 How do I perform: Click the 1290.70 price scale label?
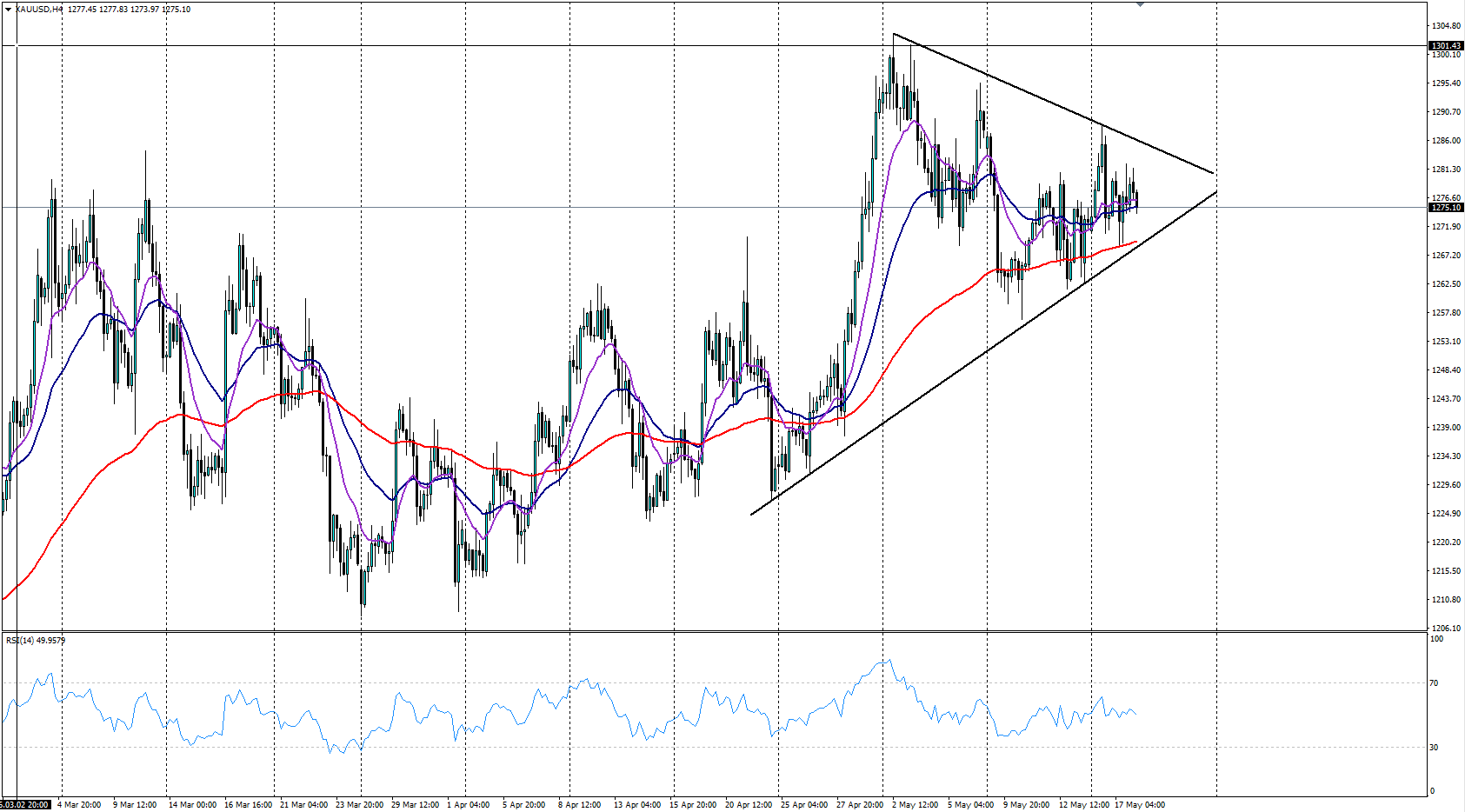click(1446, 112)
